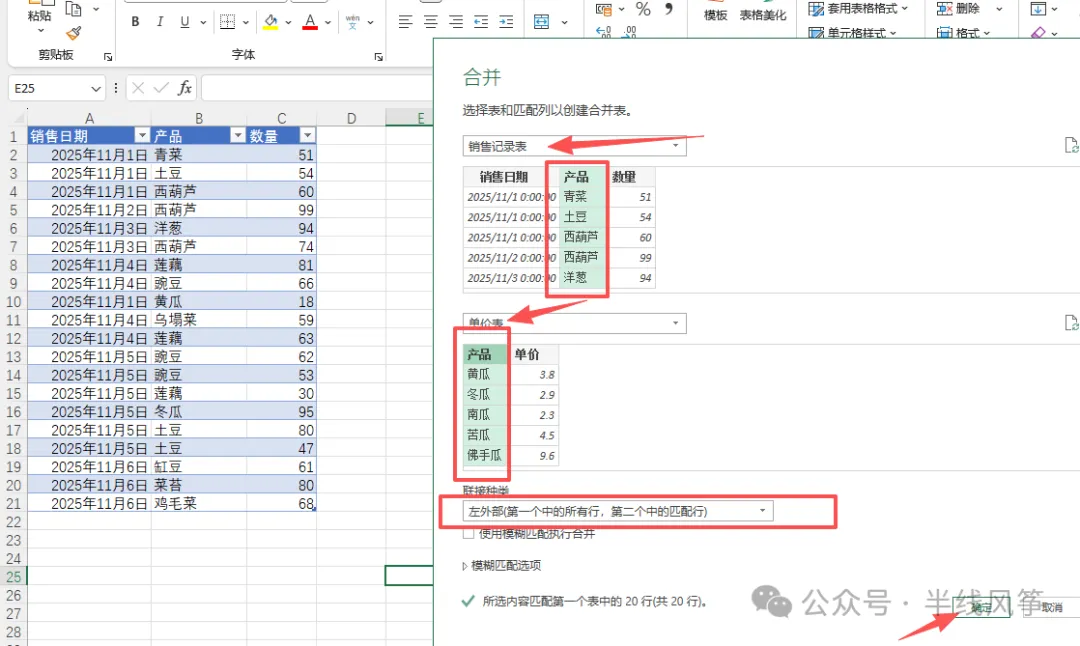Open the first table selector showing 销售记录表
1080x646 pixels.
tap(574, 146)
